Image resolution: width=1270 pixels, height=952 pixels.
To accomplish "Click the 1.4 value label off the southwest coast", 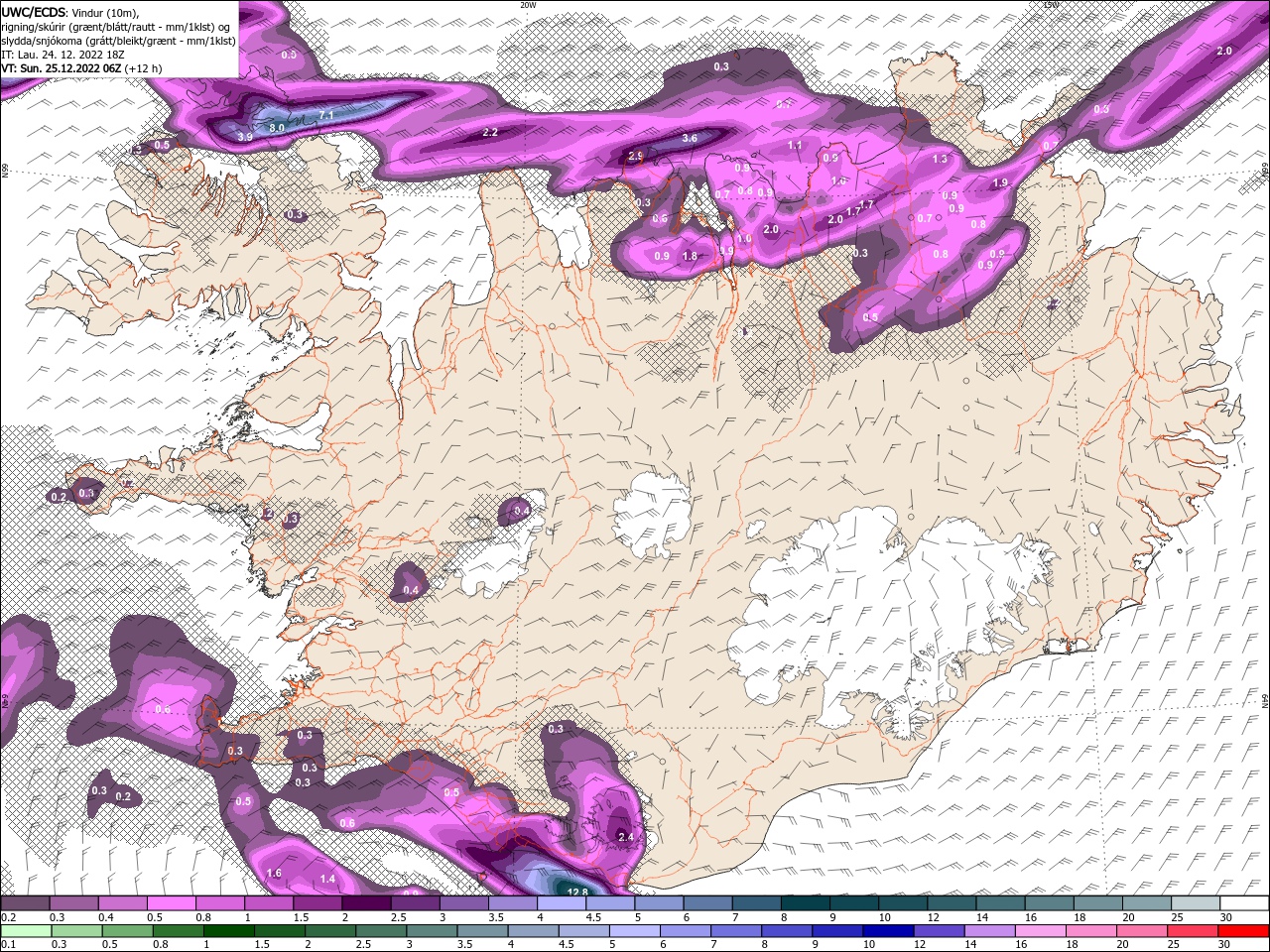I will coord(327,879).
